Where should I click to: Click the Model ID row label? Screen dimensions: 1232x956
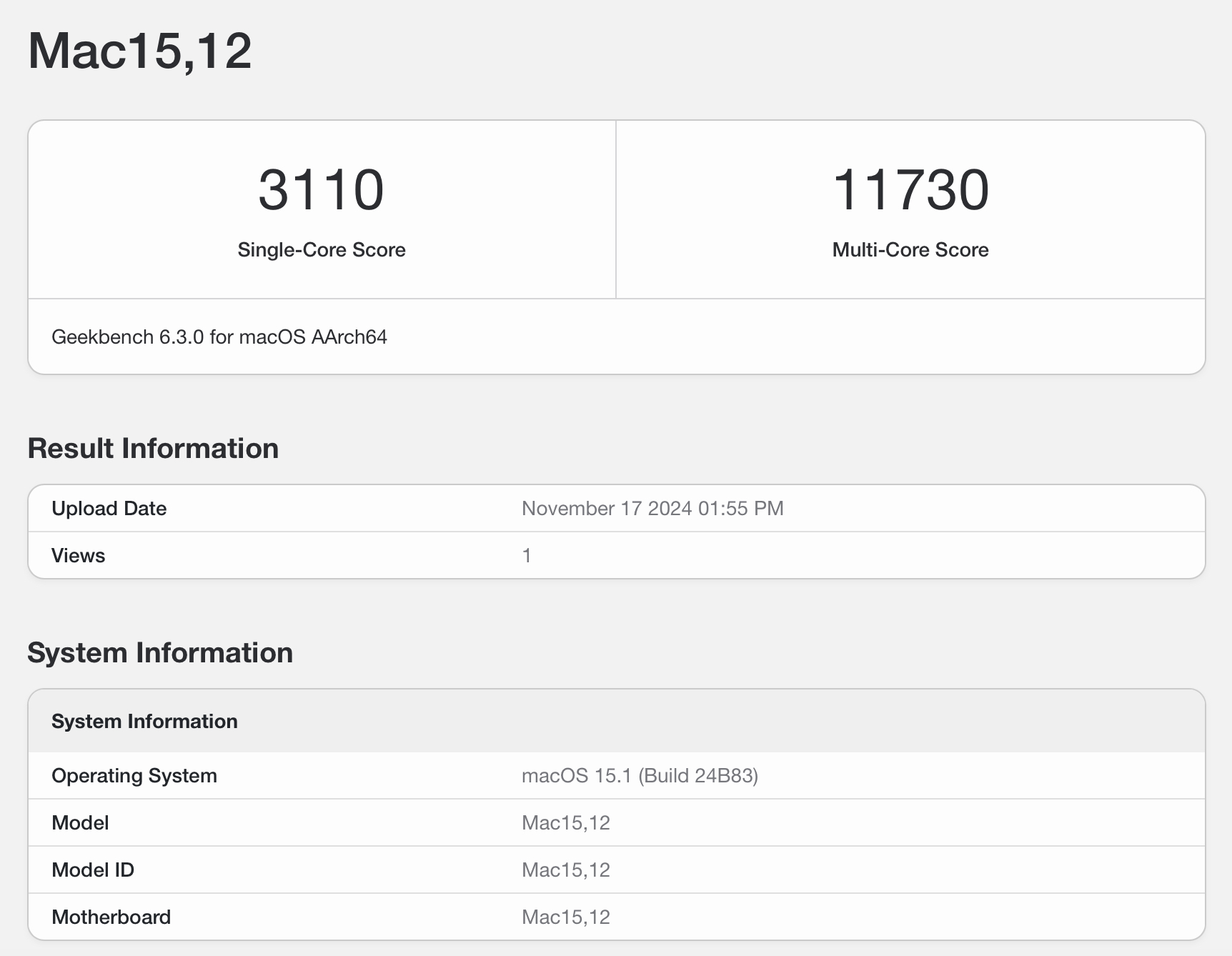[93, 870]
